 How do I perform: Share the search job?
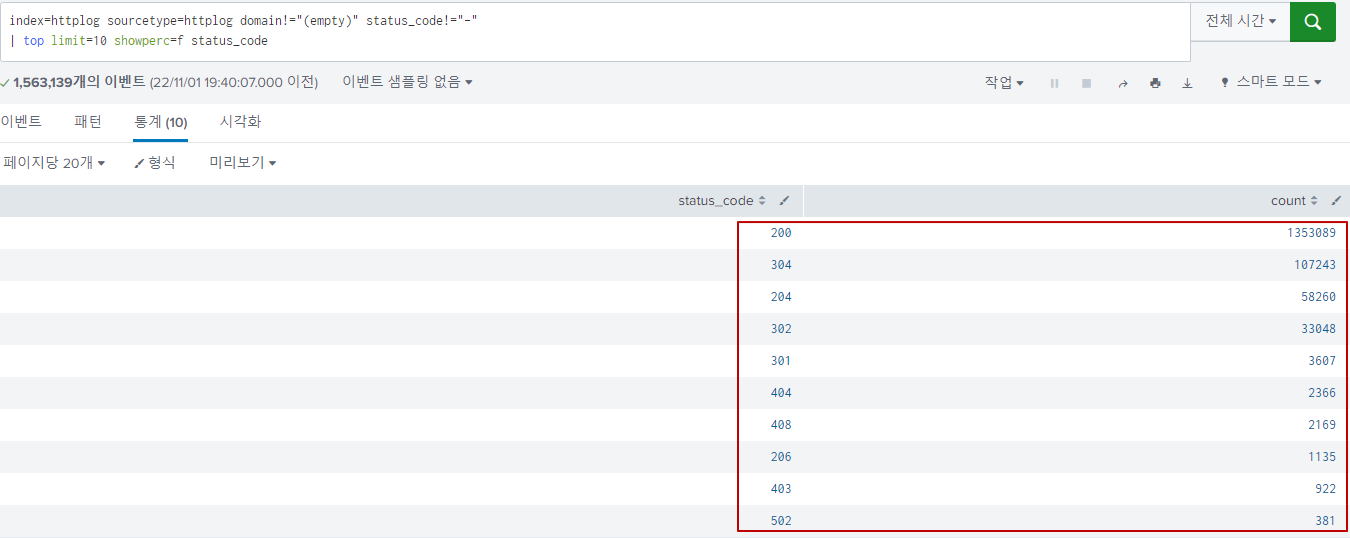click(1122, 83)
